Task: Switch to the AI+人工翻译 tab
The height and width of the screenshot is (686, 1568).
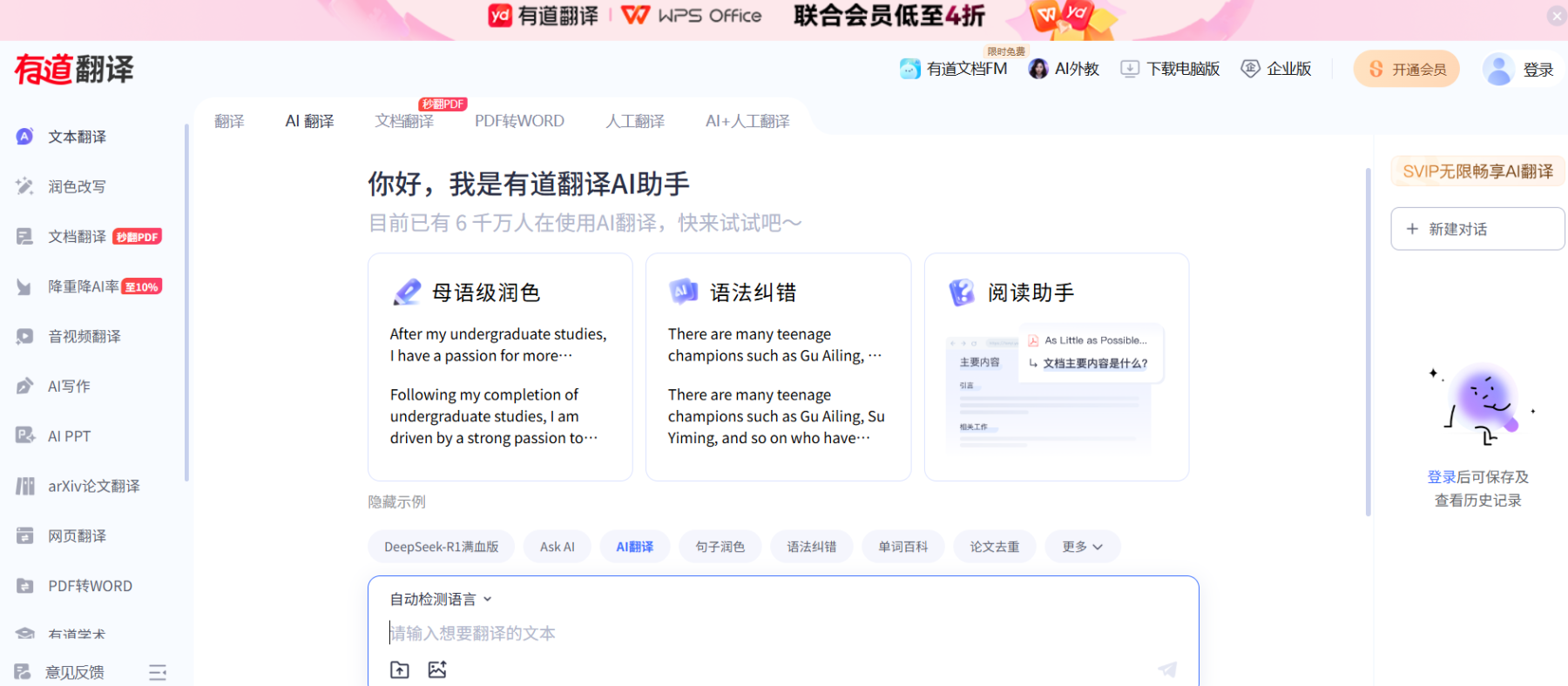Action: coord(747,121)
